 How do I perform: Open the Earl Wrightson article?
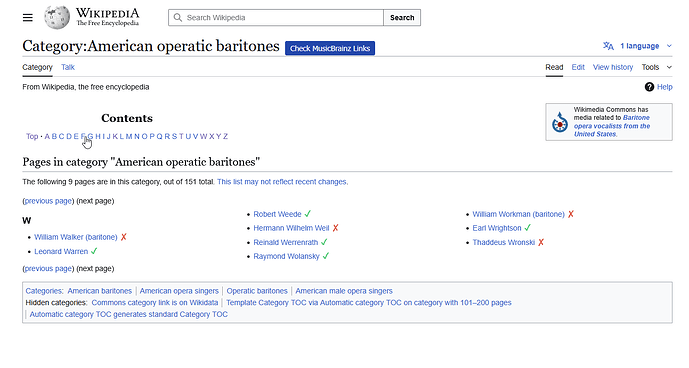(497, 228)
